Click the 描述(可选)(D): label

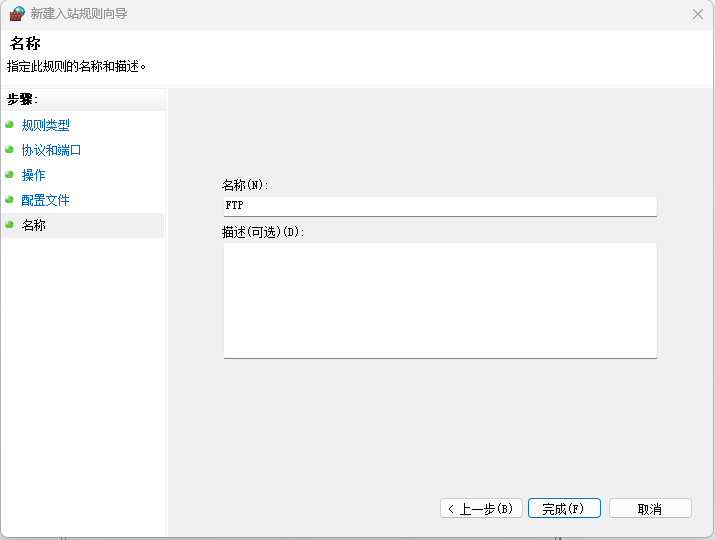(x=263, y=232)
